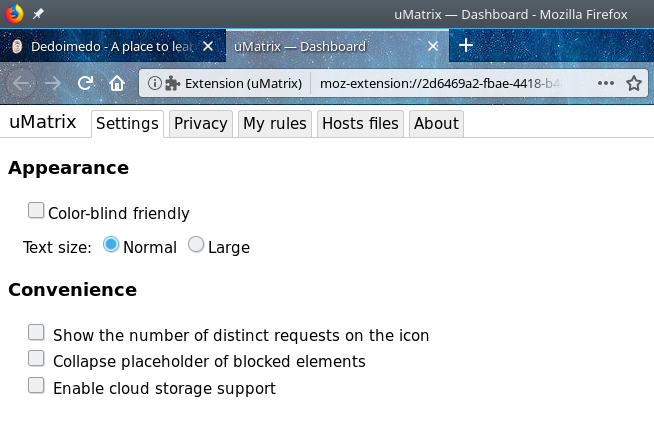Close the uMatrix Dashboard tab
Screen dimensions: 654x426
point(433,46)
